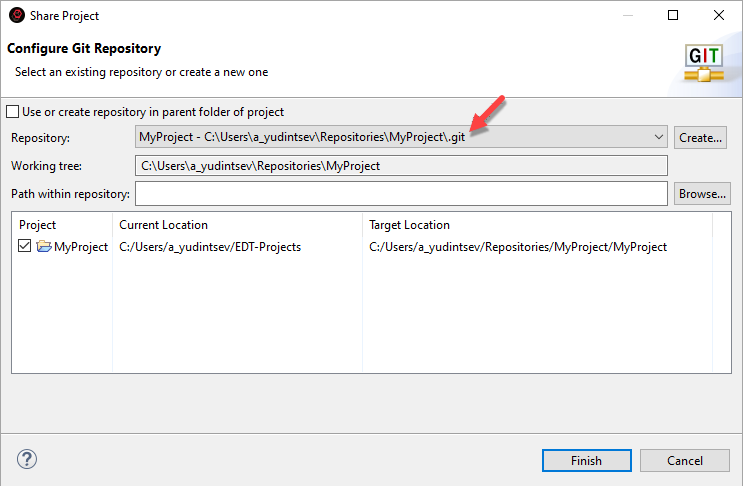
Task: Click Browse... next to path field
Action: [x=702, y=193]
